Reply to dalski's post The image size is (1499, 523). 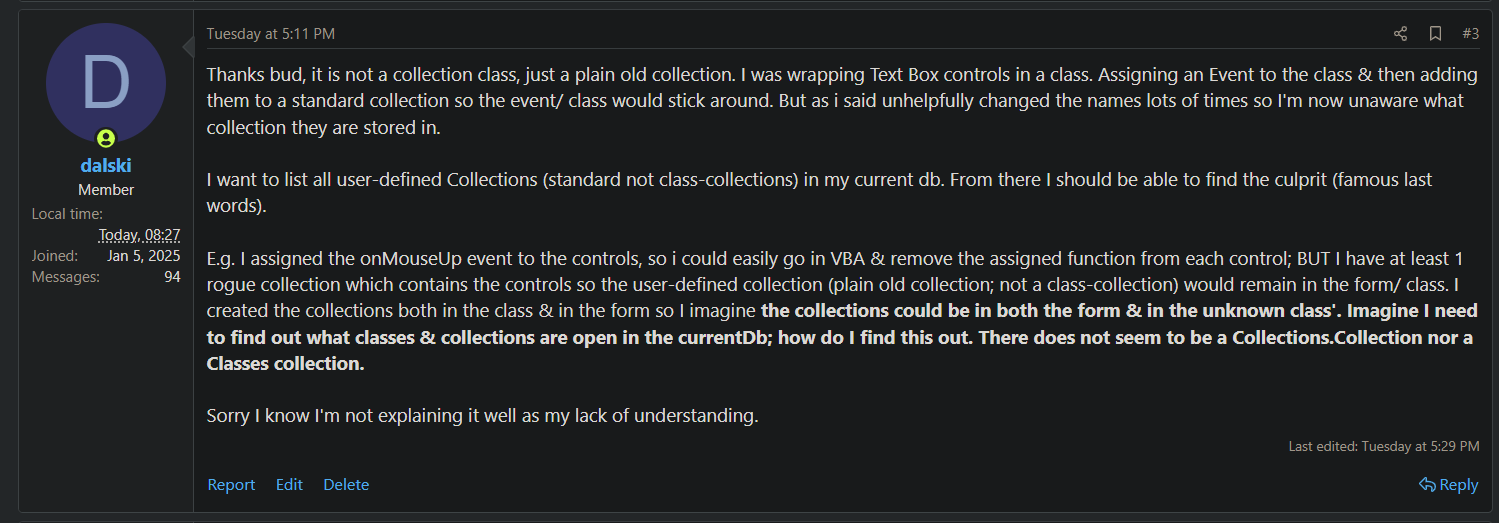click(x=1448, y=485)
